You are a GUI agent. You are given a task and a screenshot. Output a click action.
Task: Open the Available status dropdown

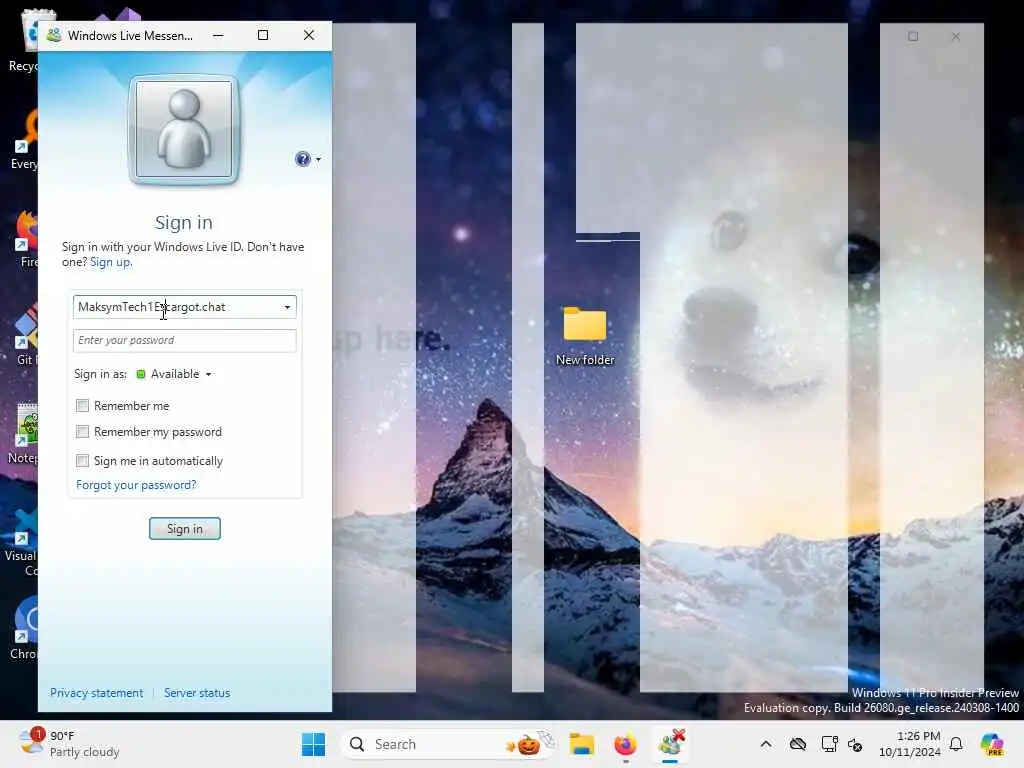(174, 374)
